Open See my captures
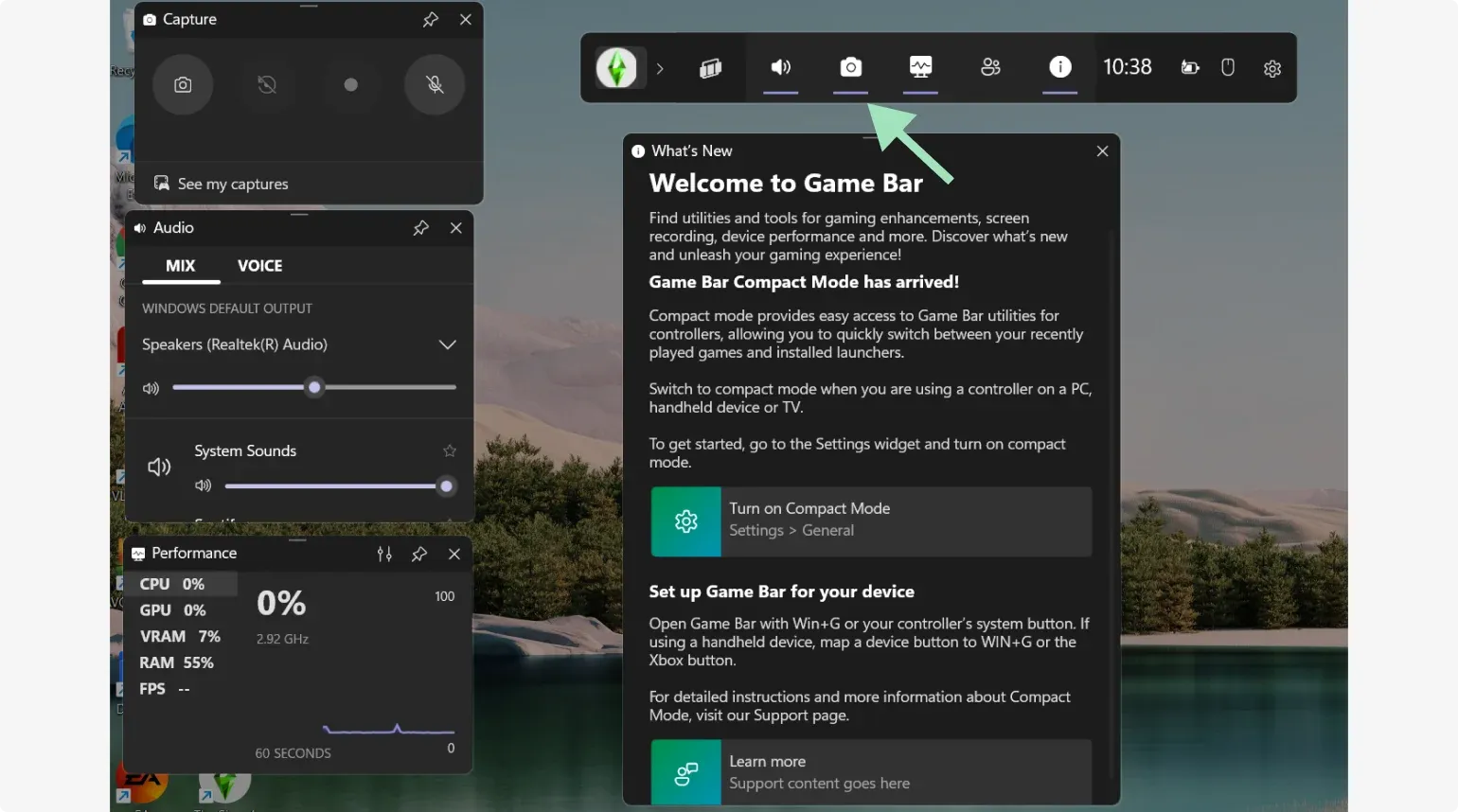 [x=221, y=184]
